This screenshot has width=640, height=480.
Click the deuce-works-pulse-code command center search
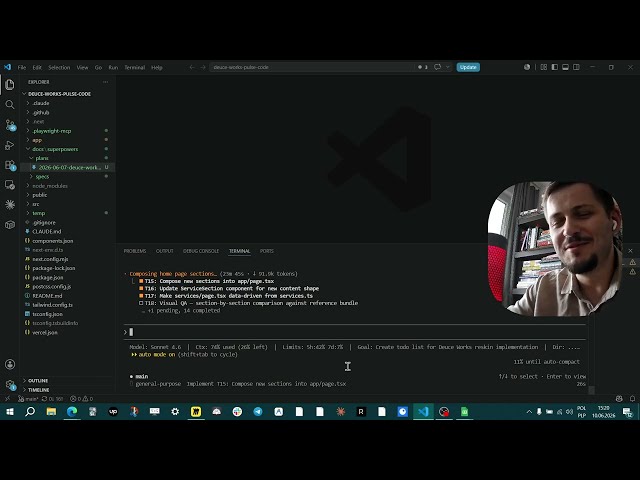[312, 67]
